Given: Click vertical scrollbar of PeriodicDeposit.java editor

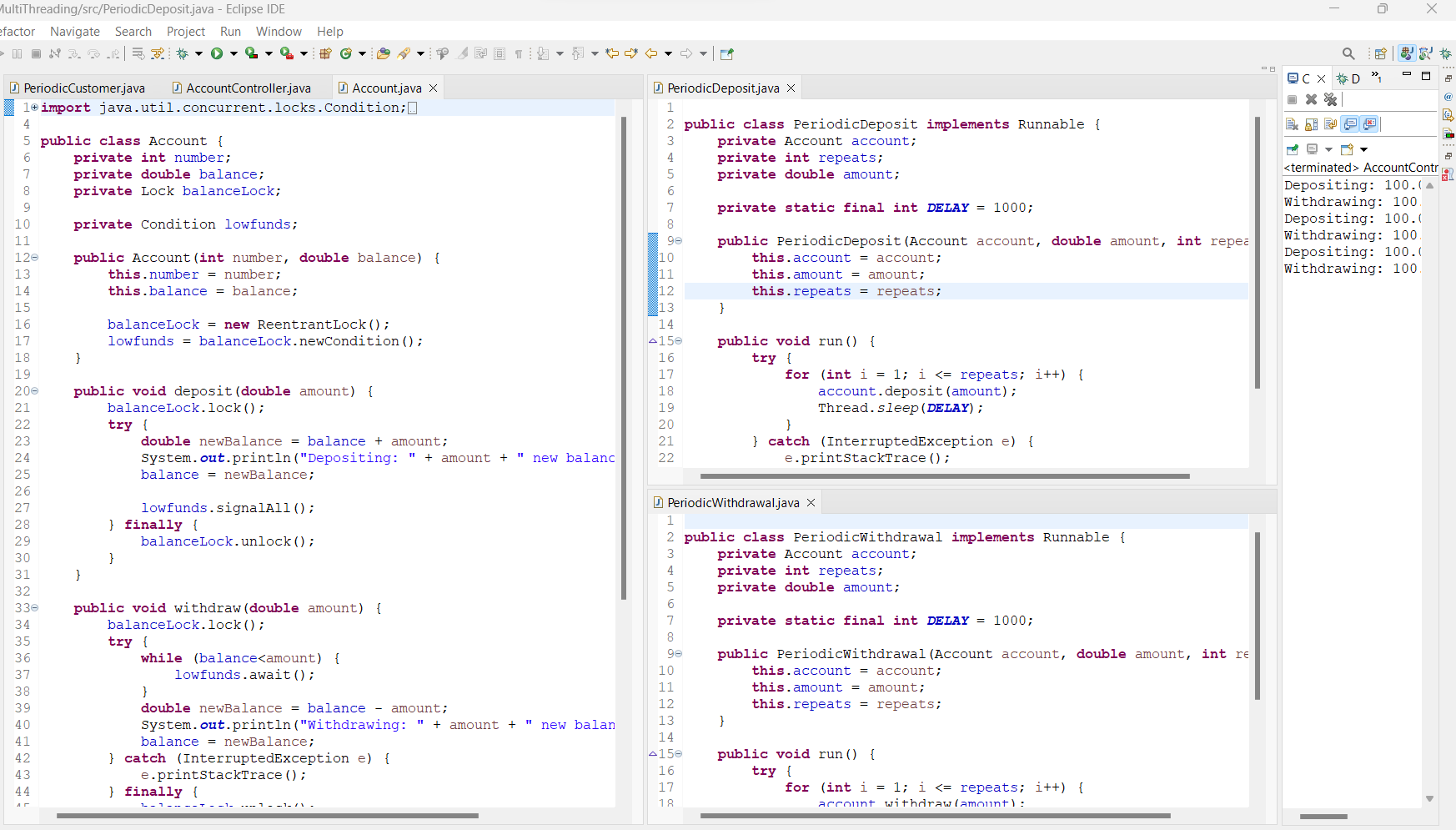Looking at the screenshot, I should coord(1257,253).
